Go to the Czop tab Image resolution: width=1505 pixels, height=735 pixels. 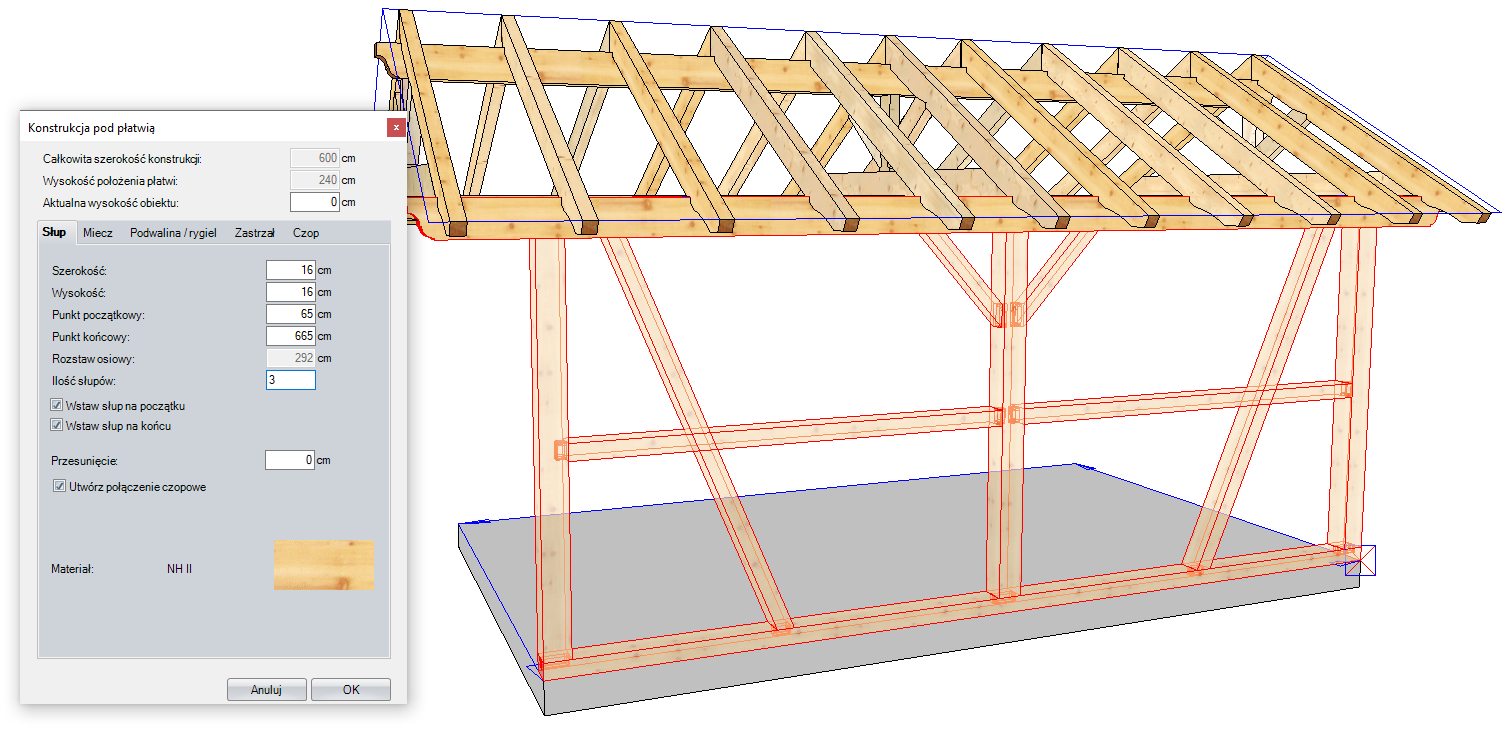point(306,233)
